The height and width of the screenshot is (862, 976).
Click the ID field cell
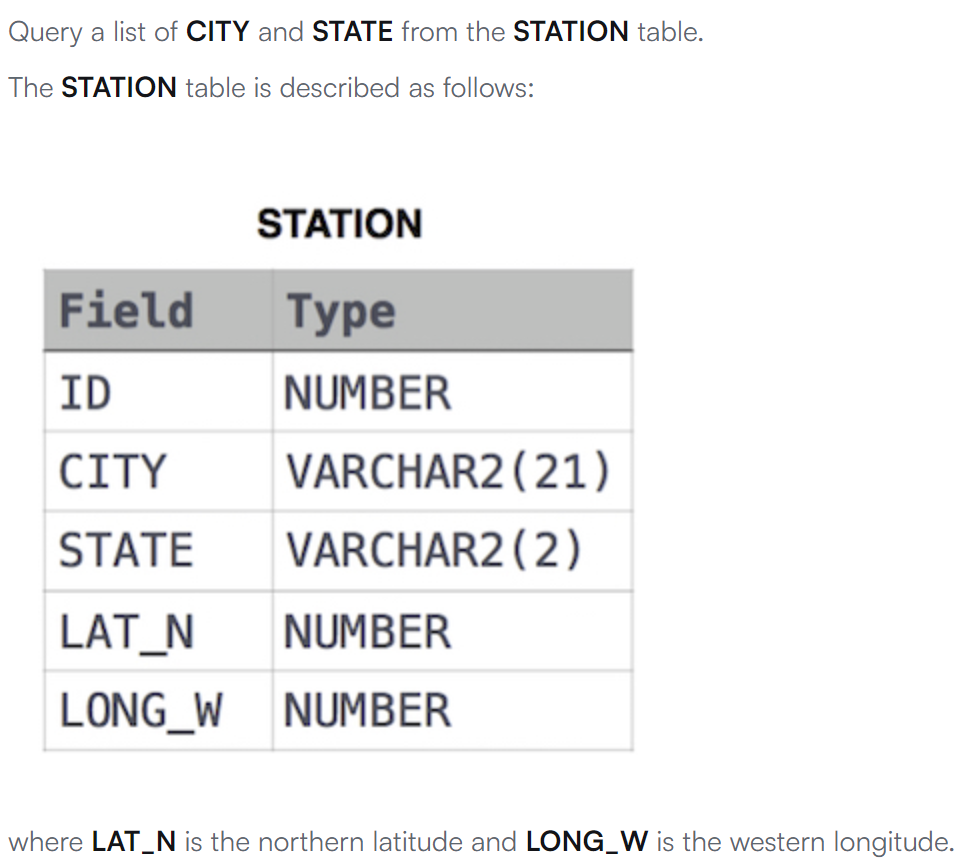tap(158, 392)
